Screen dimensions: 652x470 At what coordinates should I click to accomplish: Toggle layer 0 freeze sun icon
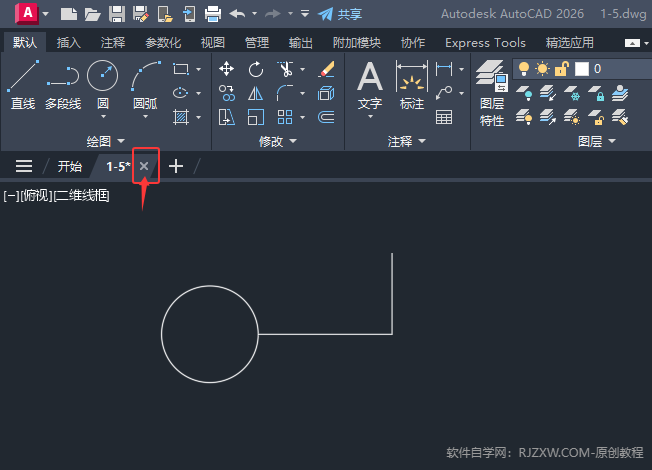[x=542, y=69]
